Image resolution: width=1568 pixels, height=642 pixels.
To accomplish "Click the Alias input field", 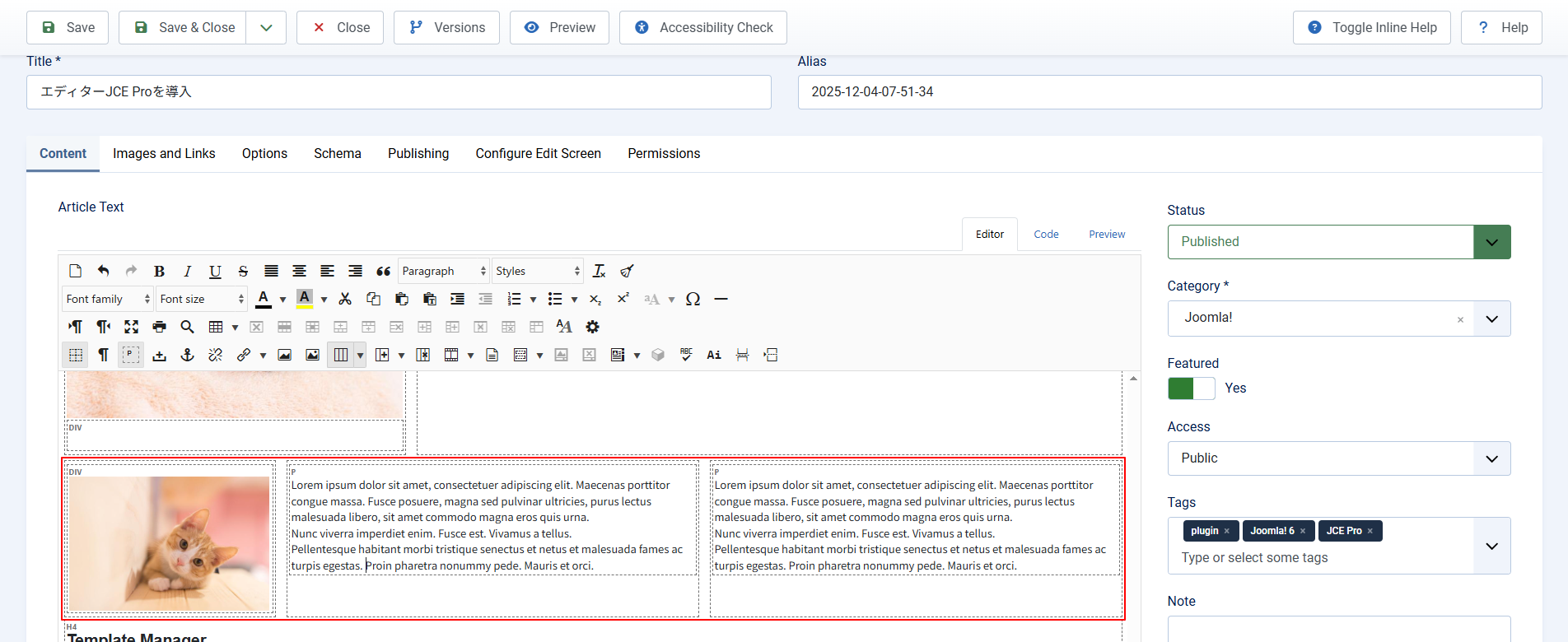I will [1169, 92].
